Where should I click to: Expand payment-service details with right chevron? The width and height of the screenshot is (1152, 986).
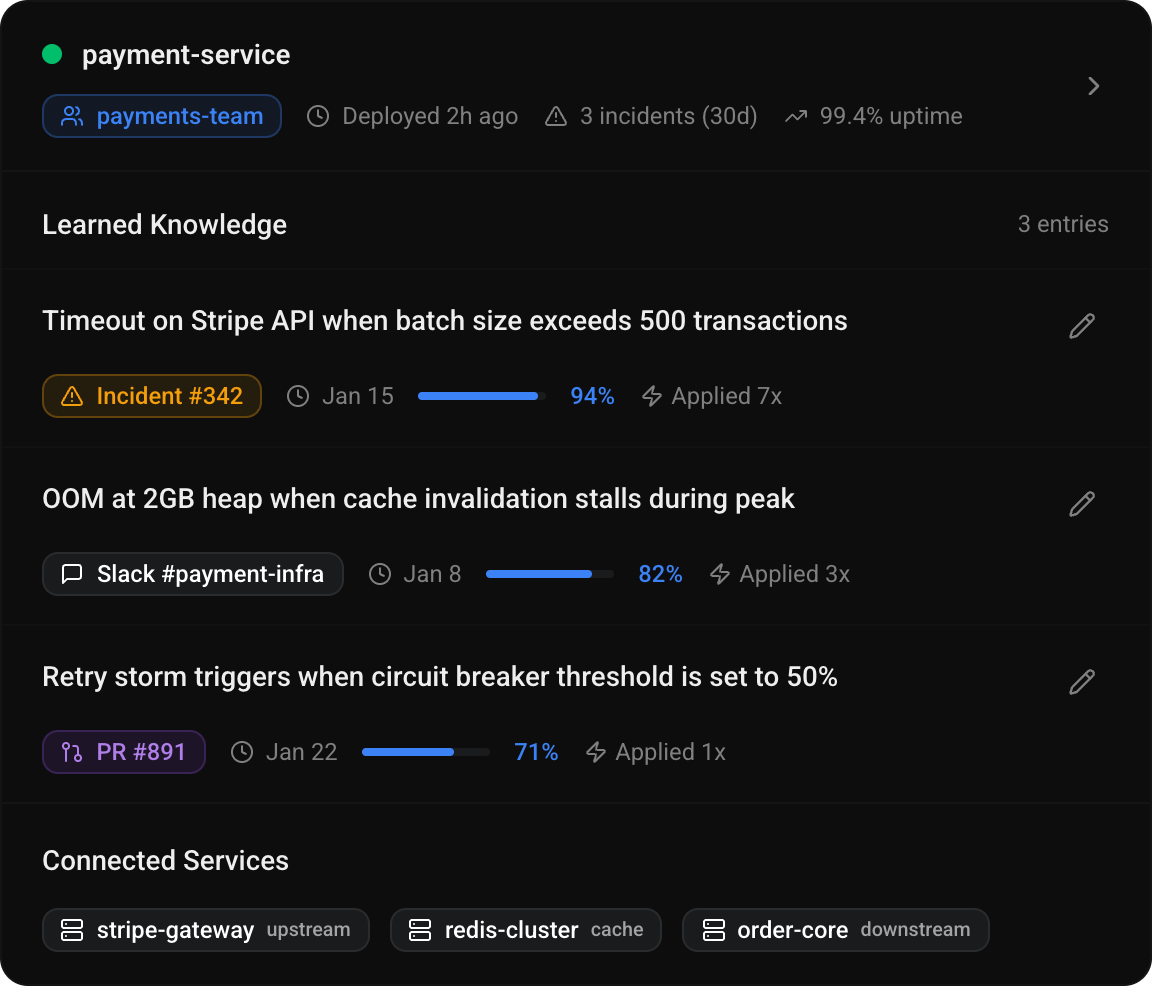[1094, 86]
